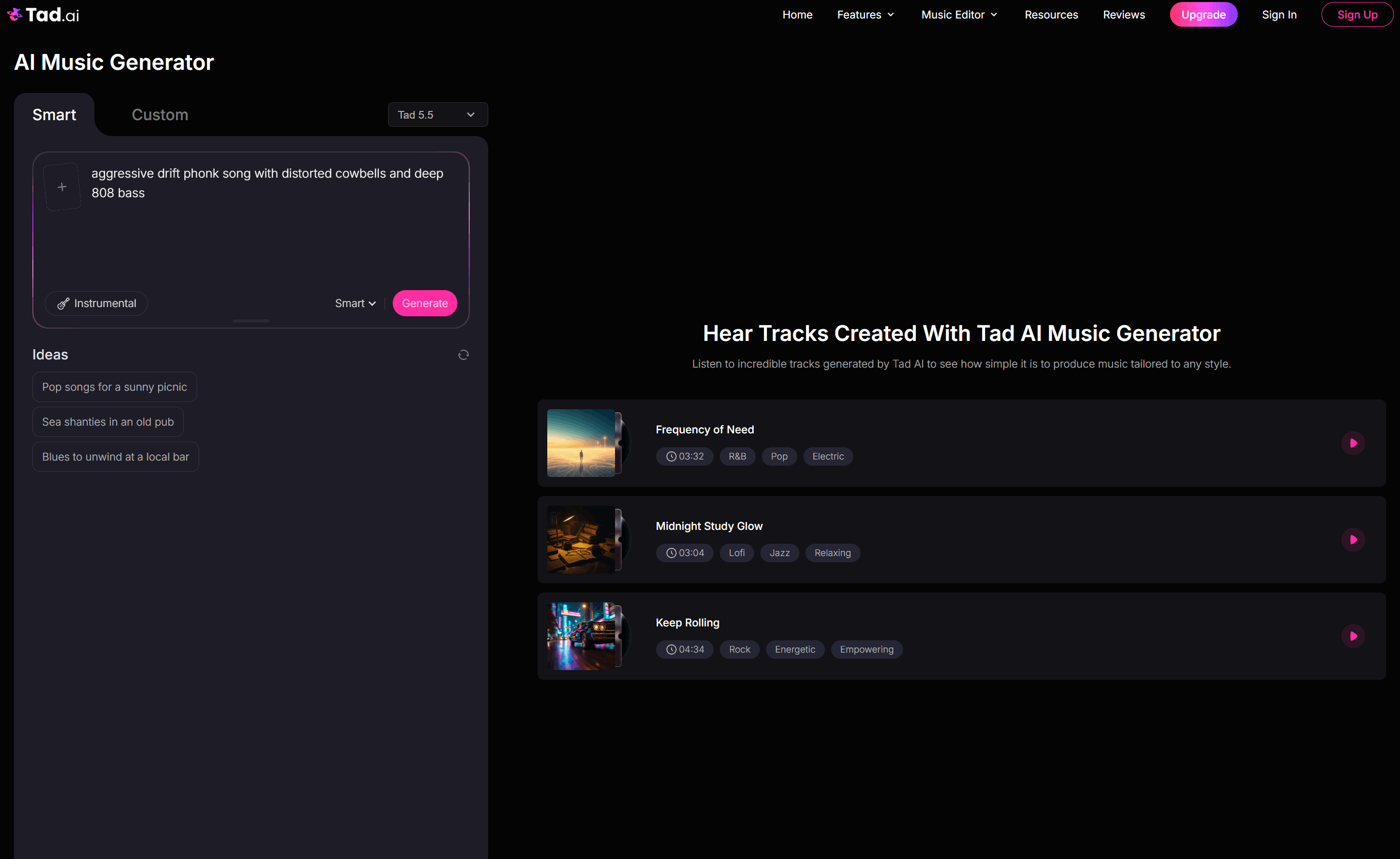
Task: Open the Reviews page
Action: point(1123,15)
